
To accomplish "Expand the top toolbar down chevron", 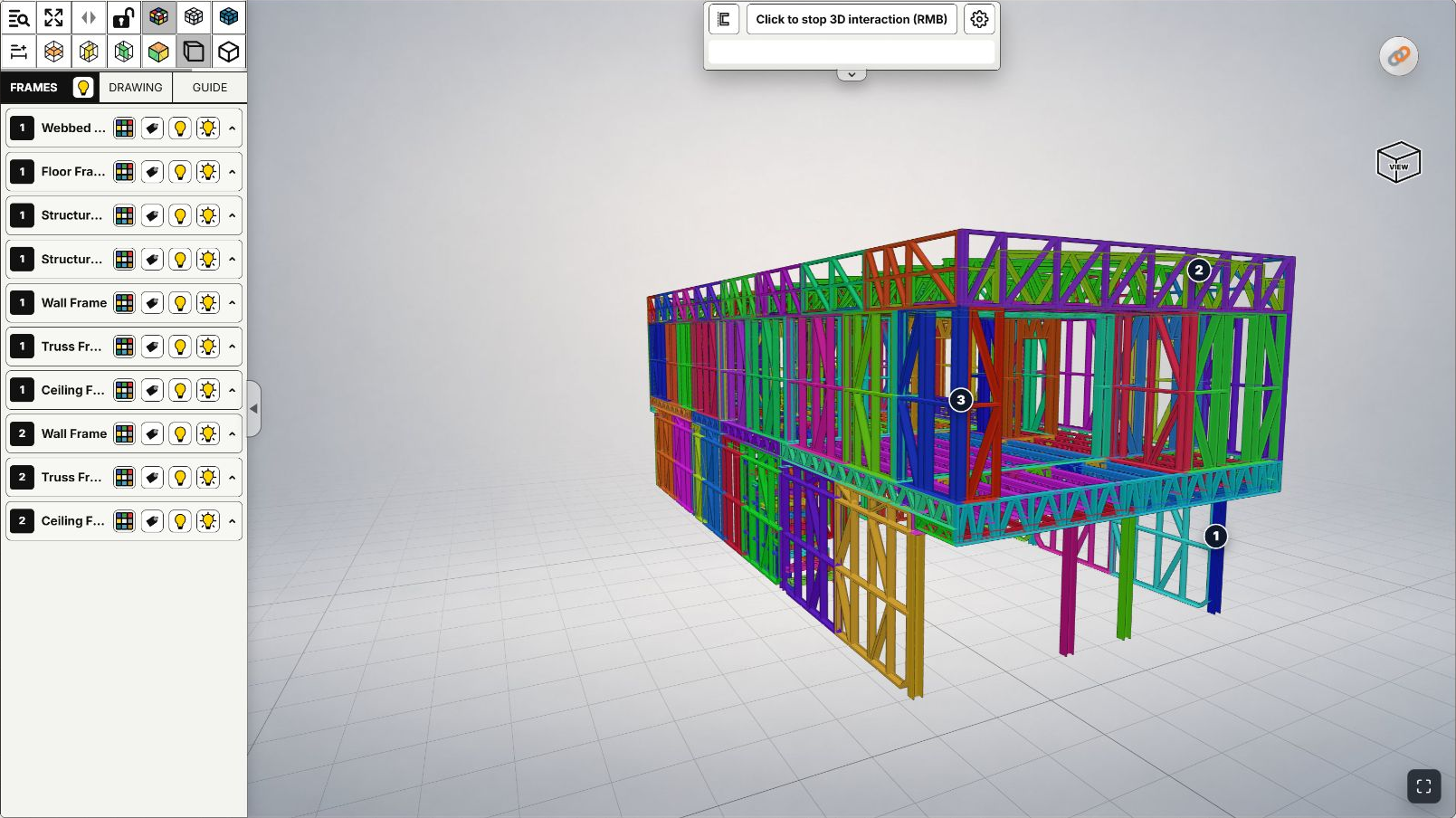I will point(852,75).
